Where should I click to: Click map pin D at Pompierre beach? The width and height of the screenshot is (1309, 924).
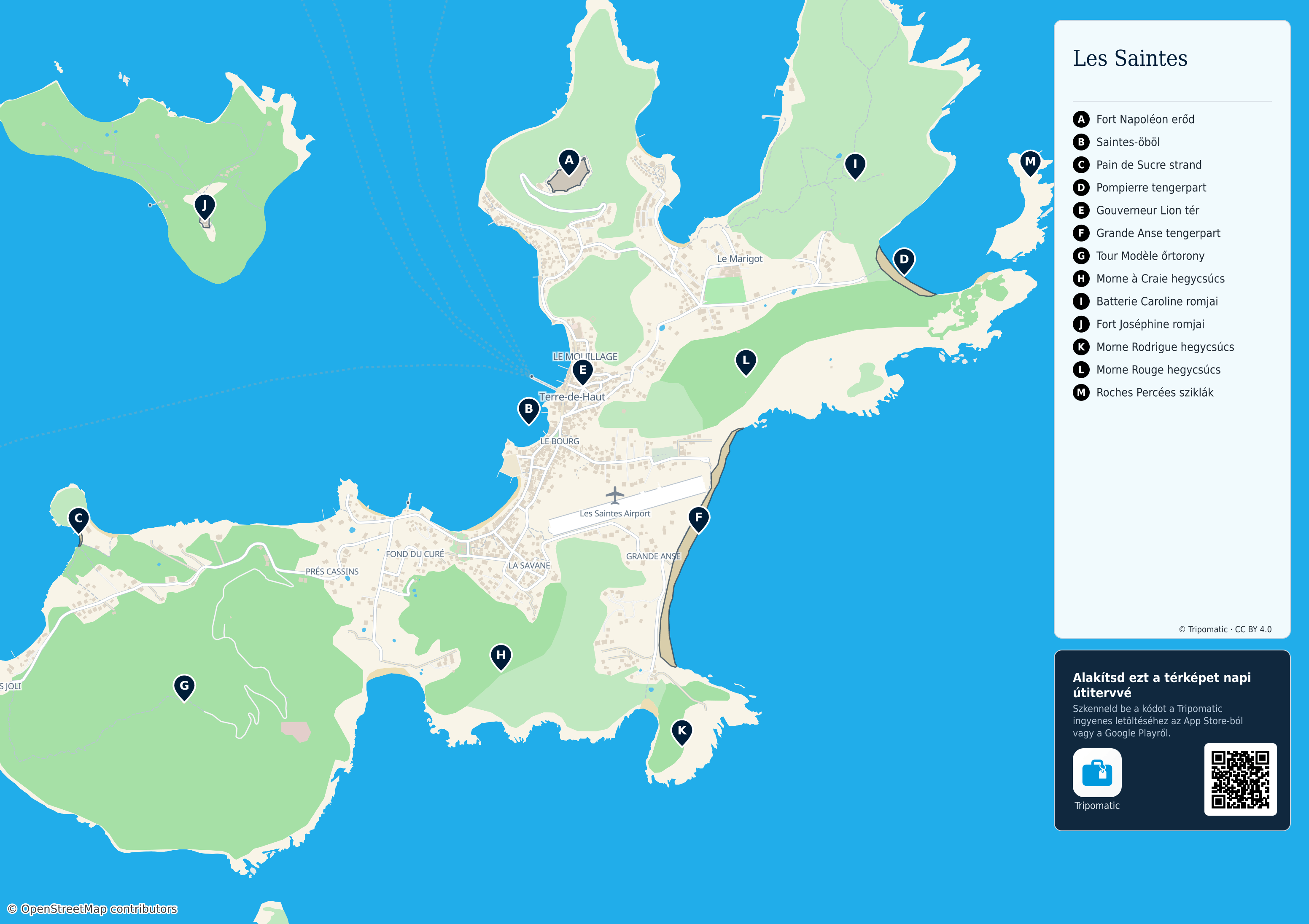(x=904, y=261)
